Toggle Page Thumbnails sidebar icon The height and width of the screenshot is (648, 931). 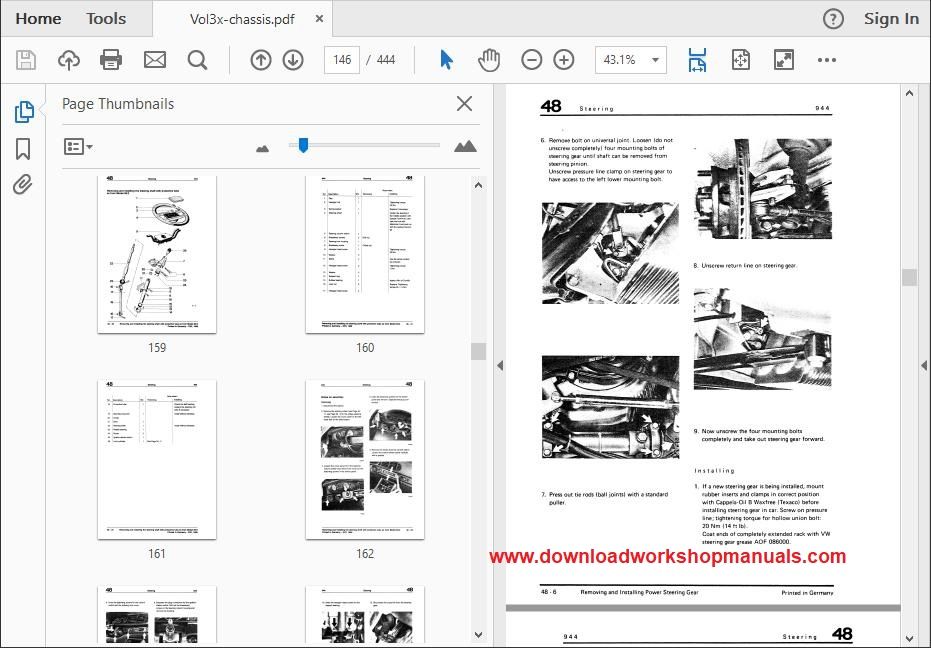(x=24, y=112)
